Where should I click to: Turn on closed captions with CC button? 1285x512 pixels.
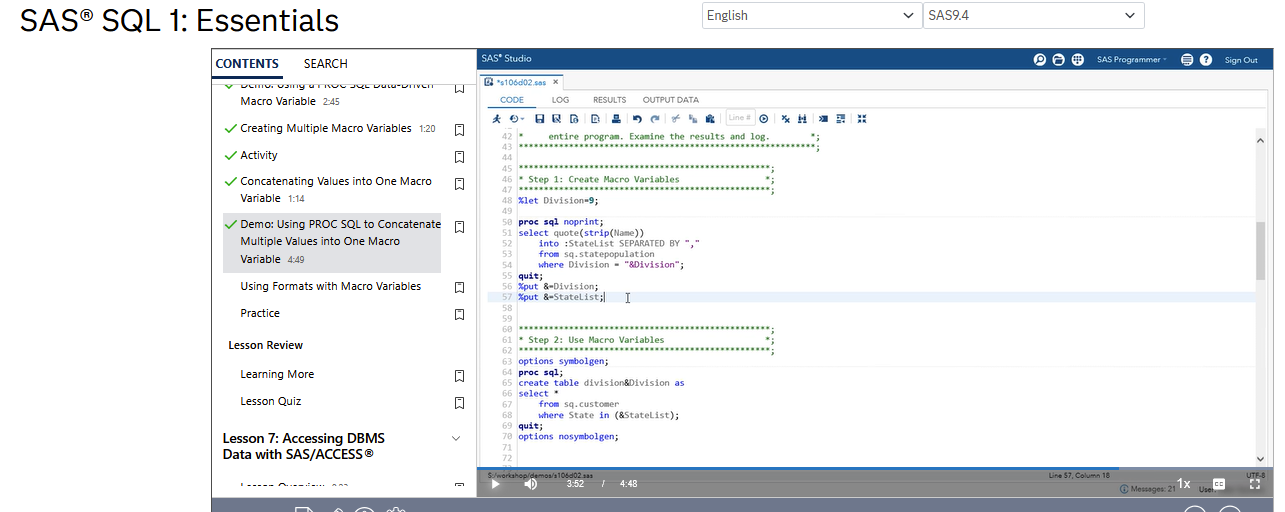[1219, 484]
